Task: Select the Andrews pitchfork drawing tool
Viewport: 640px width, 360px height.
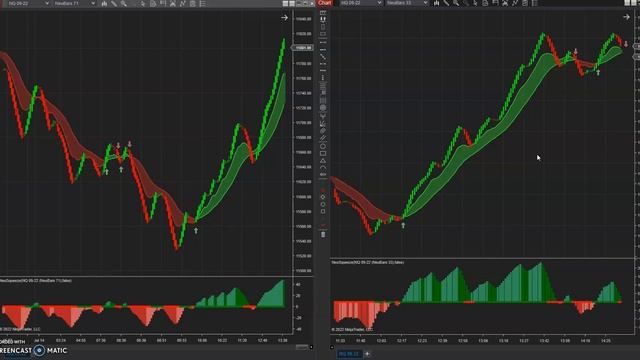Action: click(323, 116)
